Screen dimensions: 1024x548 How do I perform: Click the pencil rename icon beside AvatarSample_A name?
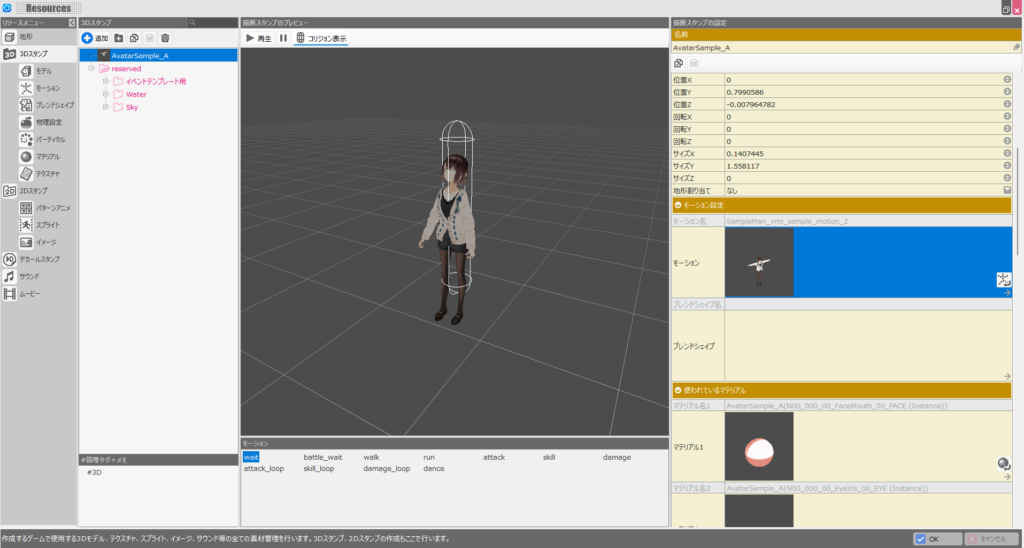(x=1016, y=47)
